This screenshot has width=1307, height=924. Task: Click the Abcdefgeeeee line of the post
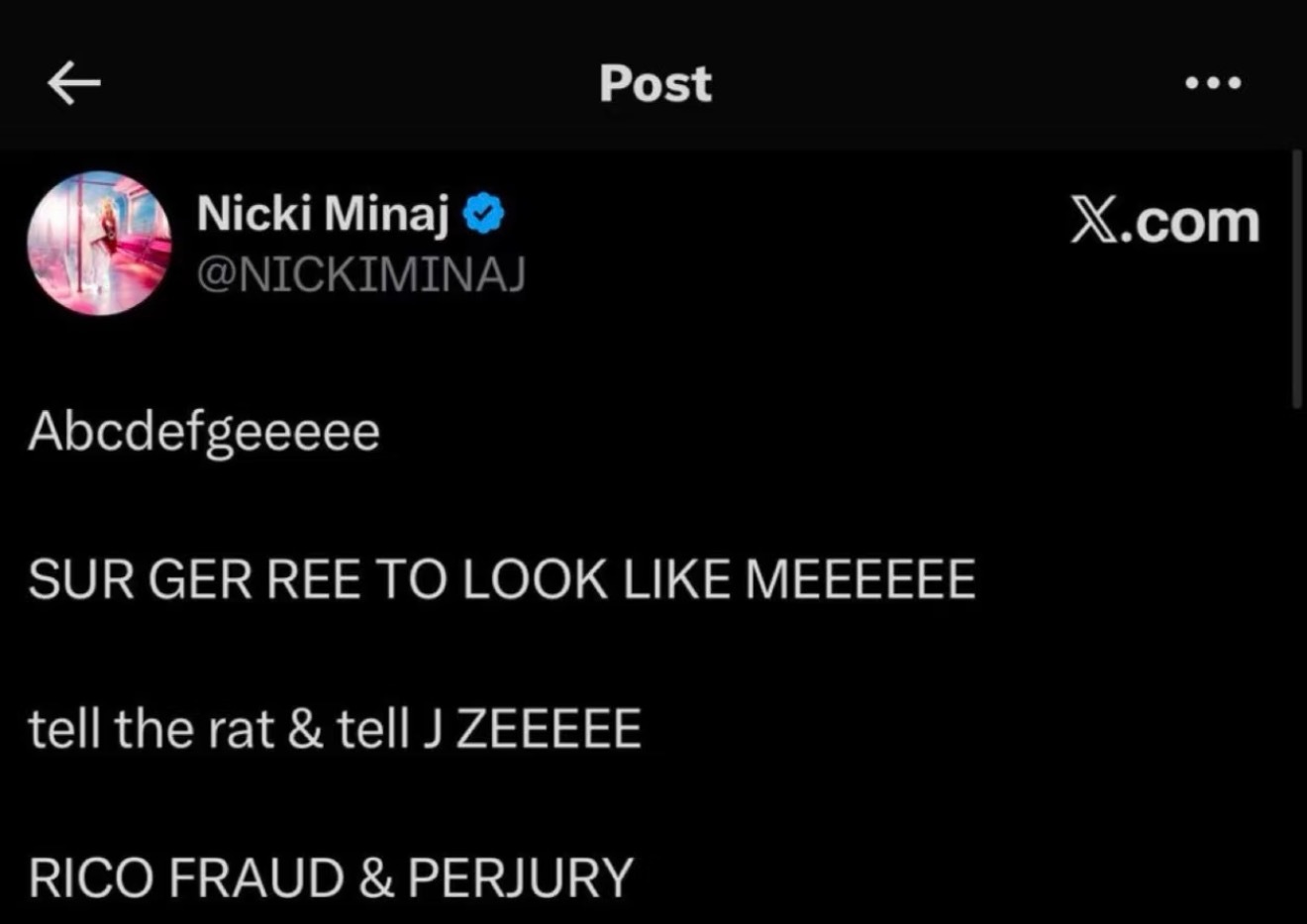204,433
